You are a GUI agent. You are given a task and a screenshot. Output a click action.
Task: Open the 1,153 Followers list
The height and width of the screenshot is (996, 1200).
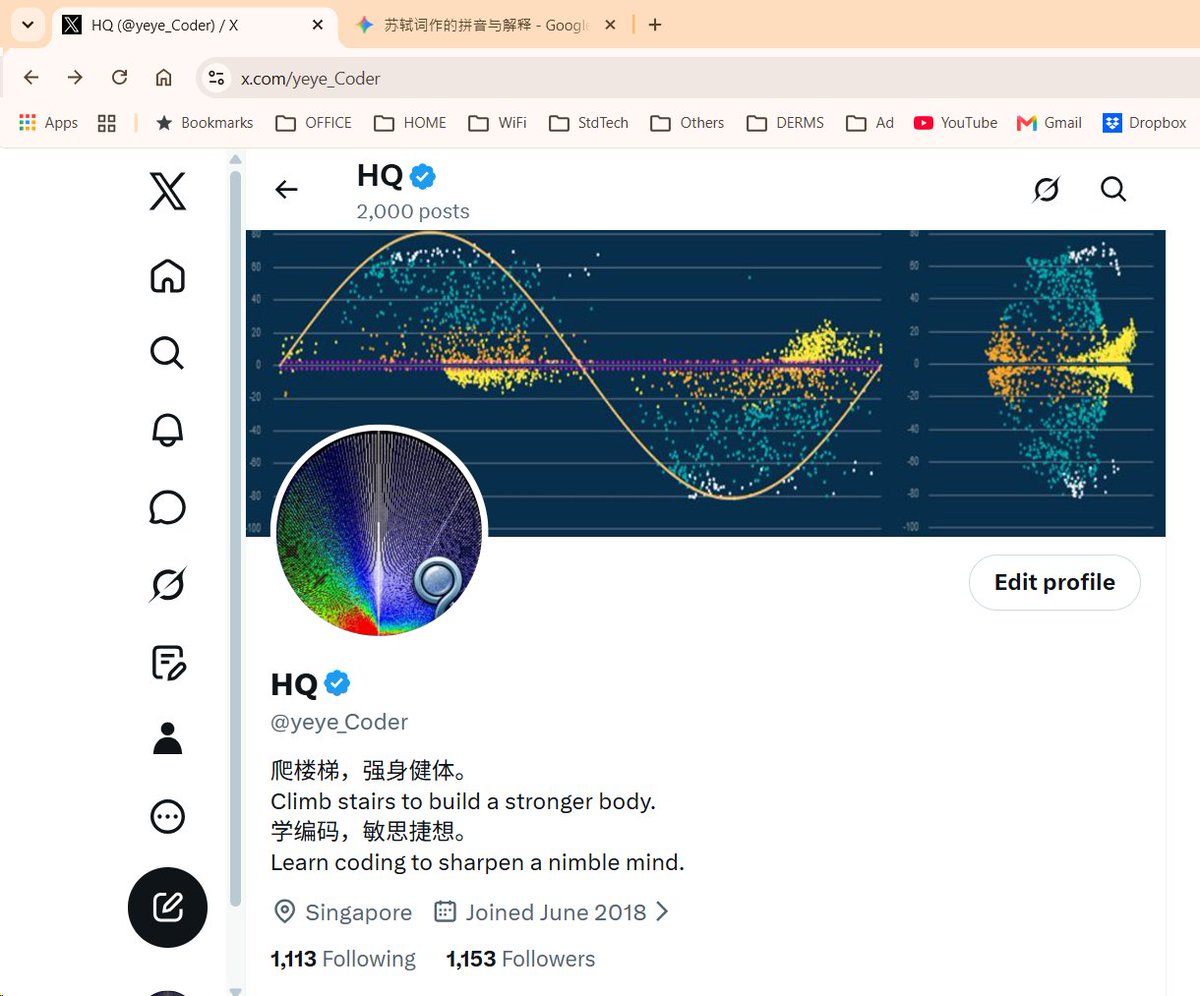pyautogui.click(x=520, y=959)
